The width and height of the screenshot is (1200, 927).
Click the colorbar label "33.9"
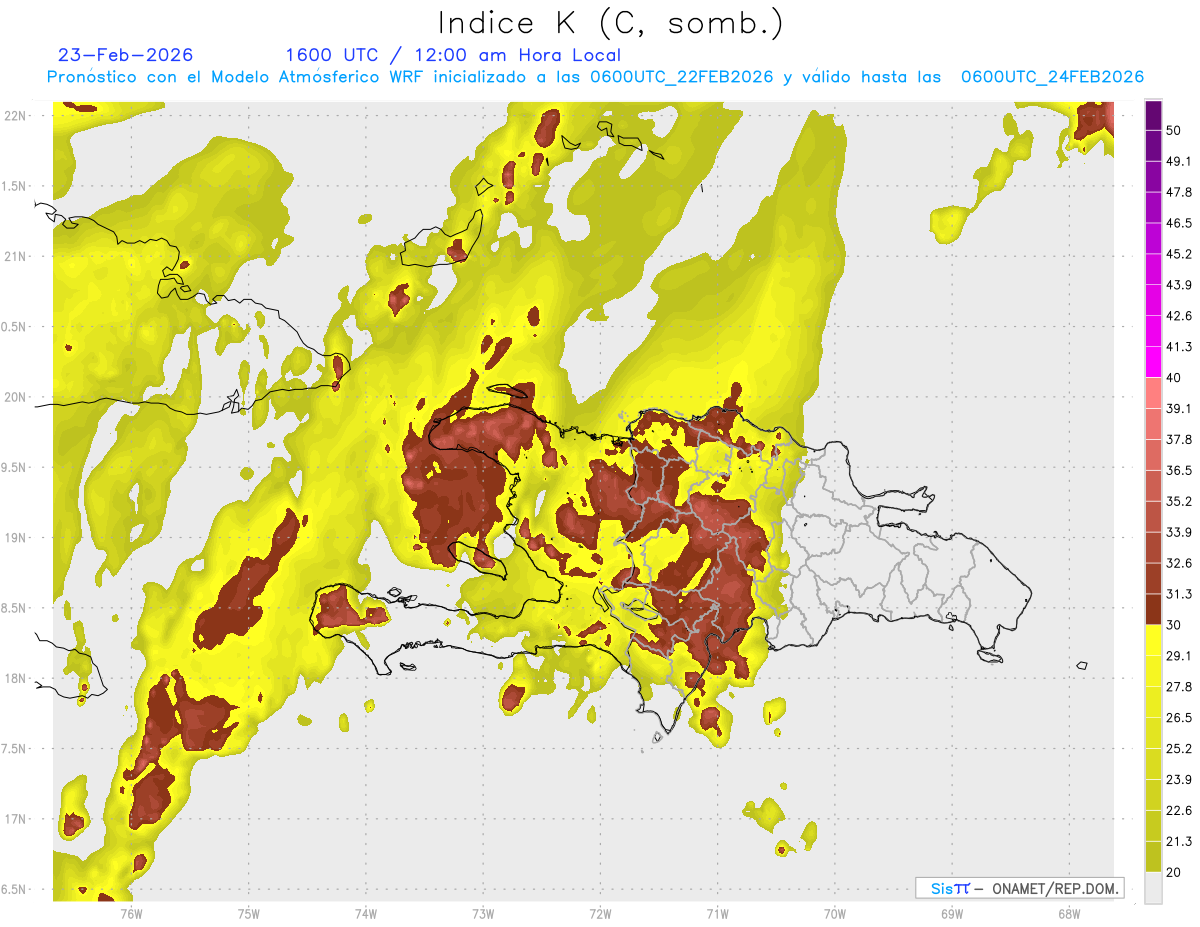click(1179, 532)
